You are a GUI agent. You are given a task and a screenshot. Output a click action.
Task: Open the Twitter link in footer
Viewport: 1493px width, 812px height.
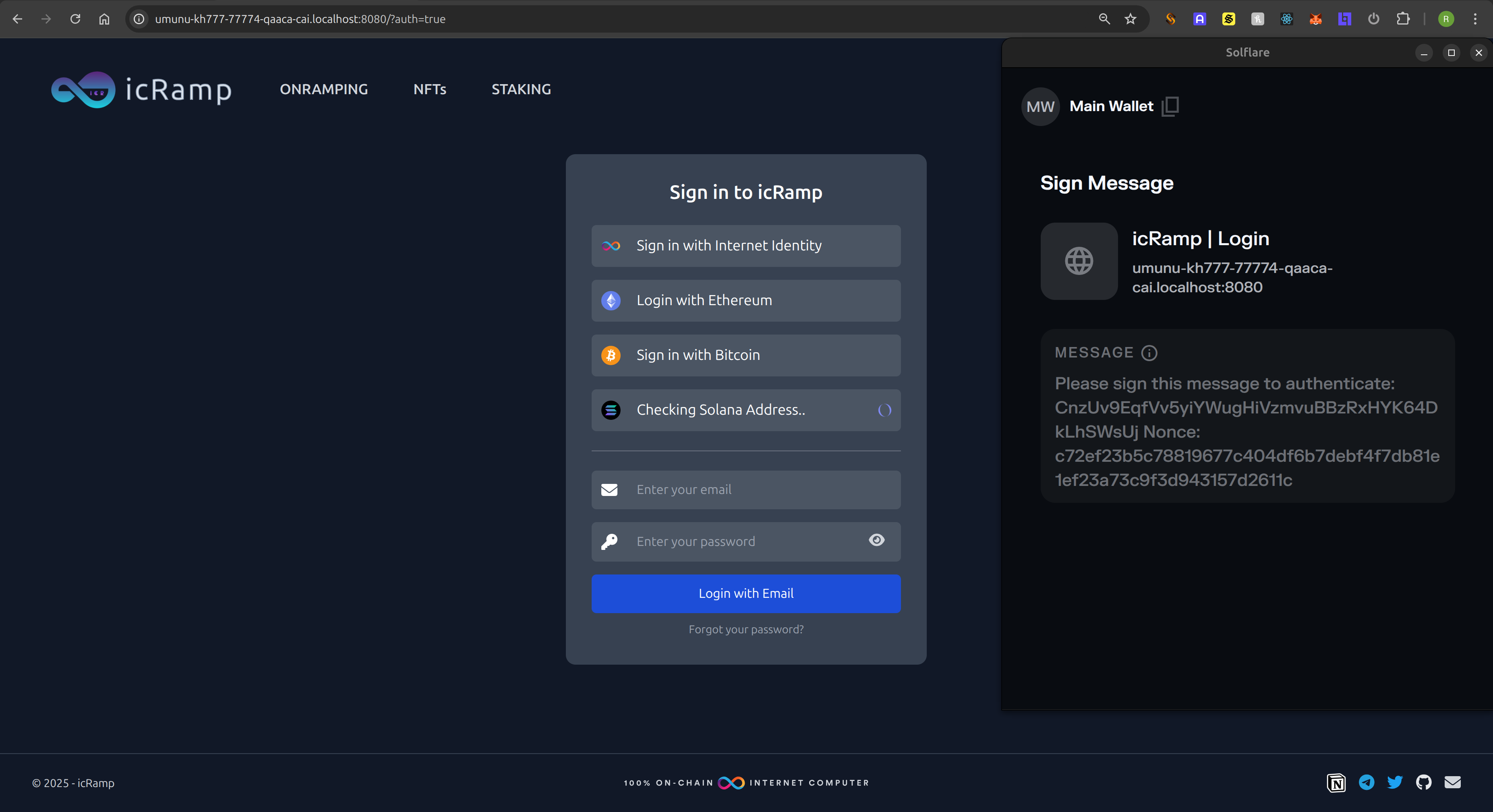click(1394, 783)
